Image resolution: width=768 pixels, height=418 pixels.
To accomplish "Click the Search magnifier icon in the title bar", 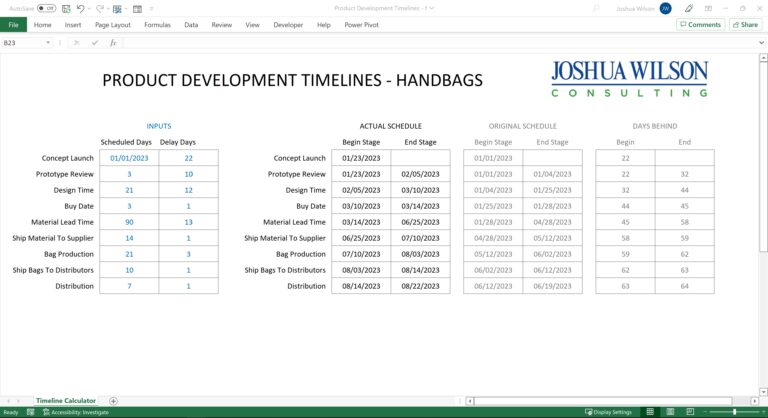I will click(x=596, y=8).
